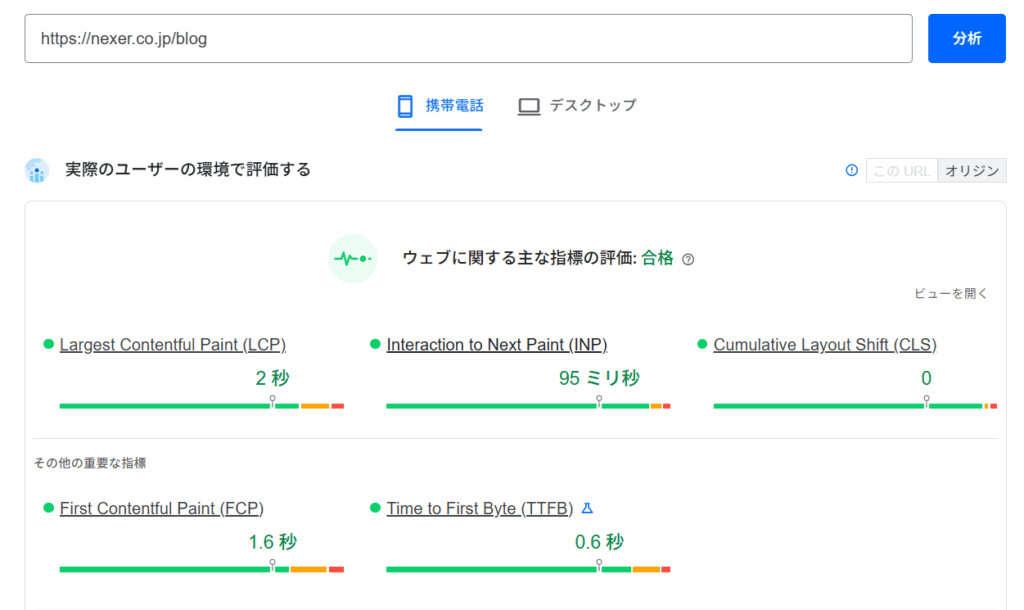Viewport: 1024px width, 610px height.
Task: Open the Cumulative Layout Shift (CLS) link
Action: [824, 344]
